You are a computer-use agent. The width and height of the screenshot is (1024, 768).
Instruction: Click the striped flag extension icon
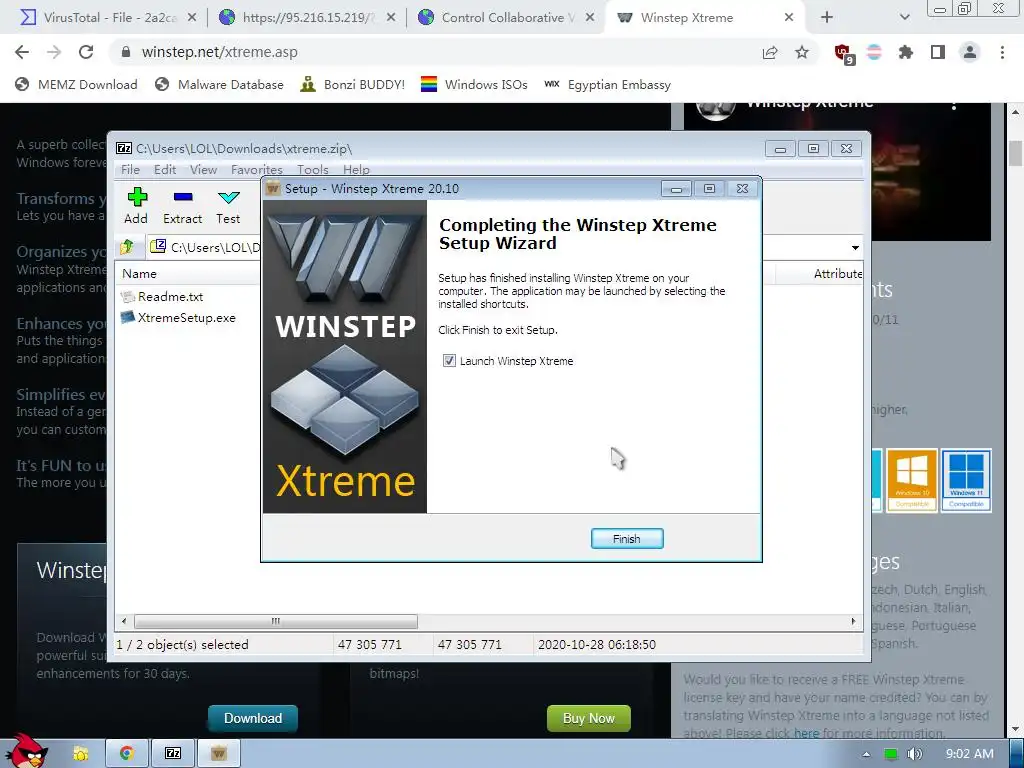coord(874,52)
